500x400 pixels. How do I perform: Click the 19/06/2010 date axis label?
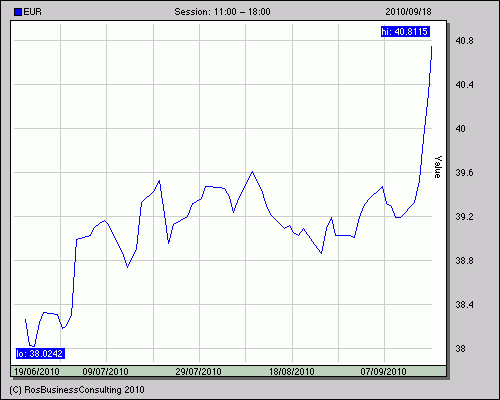point(37,371)
